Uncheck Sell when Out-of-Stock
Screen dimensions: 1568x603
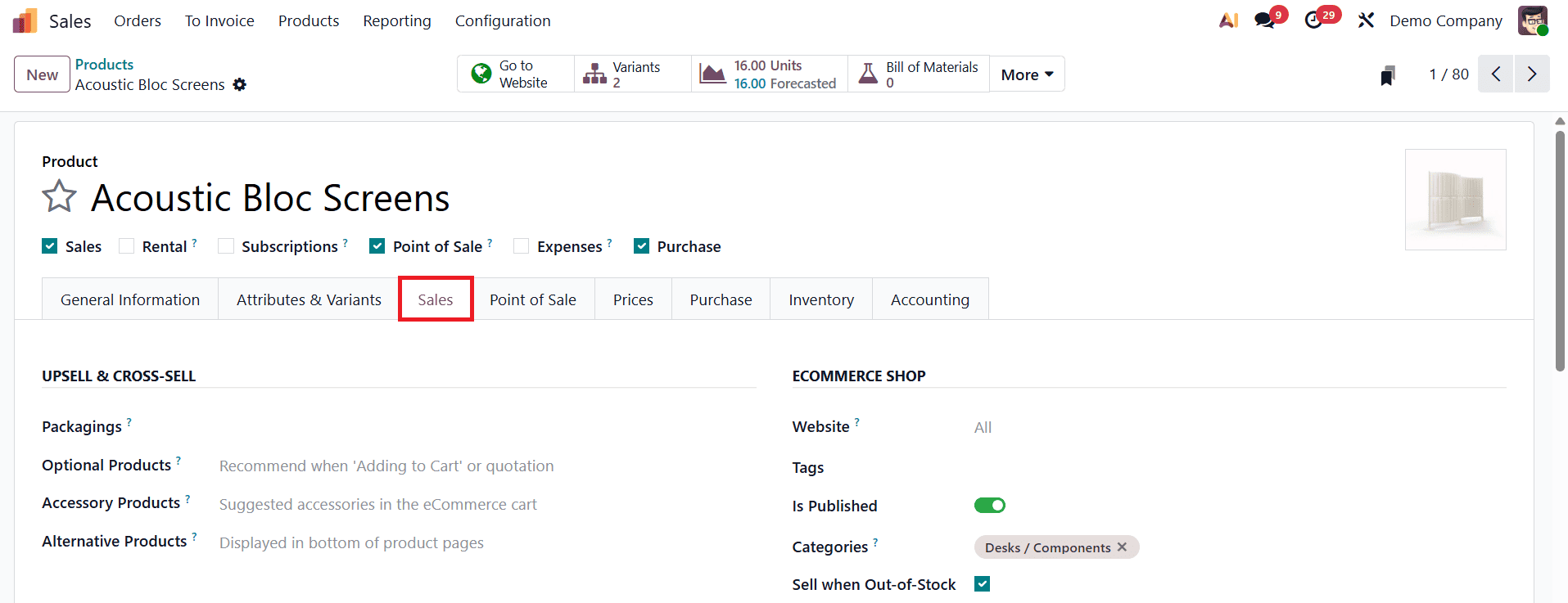point(983,584)
